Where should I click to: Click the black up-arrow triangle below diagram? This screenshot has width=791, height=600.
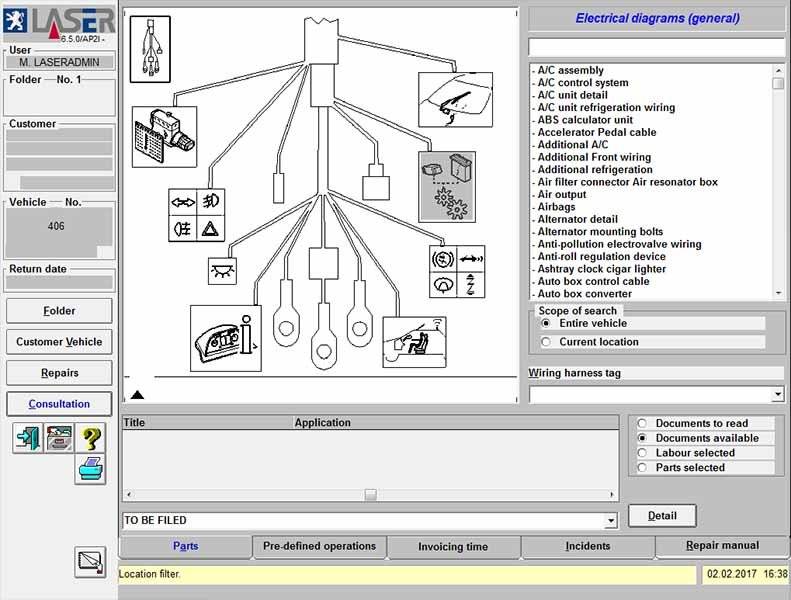pos(138,395)
